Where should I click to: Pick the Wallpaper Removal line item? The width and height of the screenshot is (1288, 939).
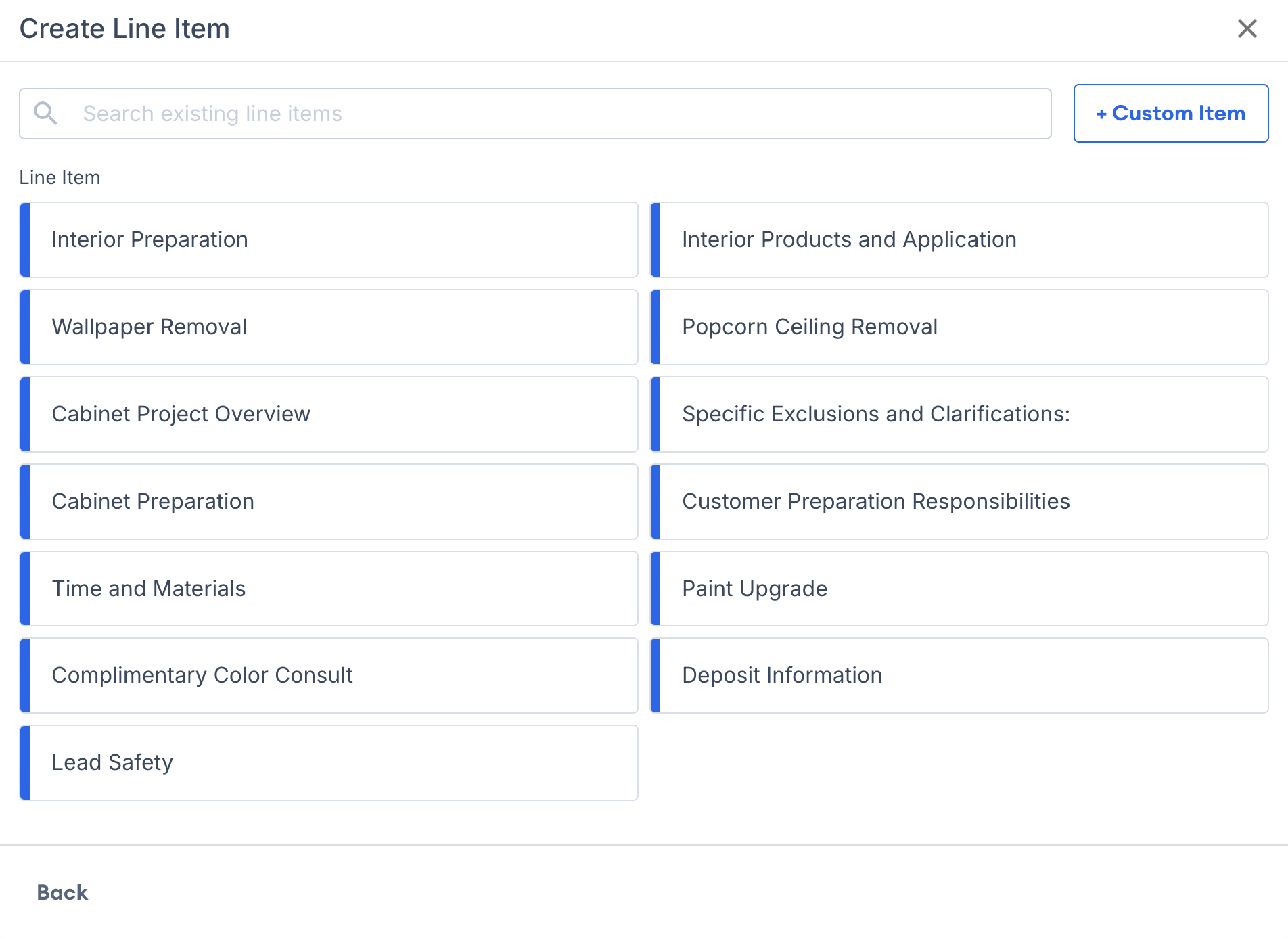click(329, 327)
